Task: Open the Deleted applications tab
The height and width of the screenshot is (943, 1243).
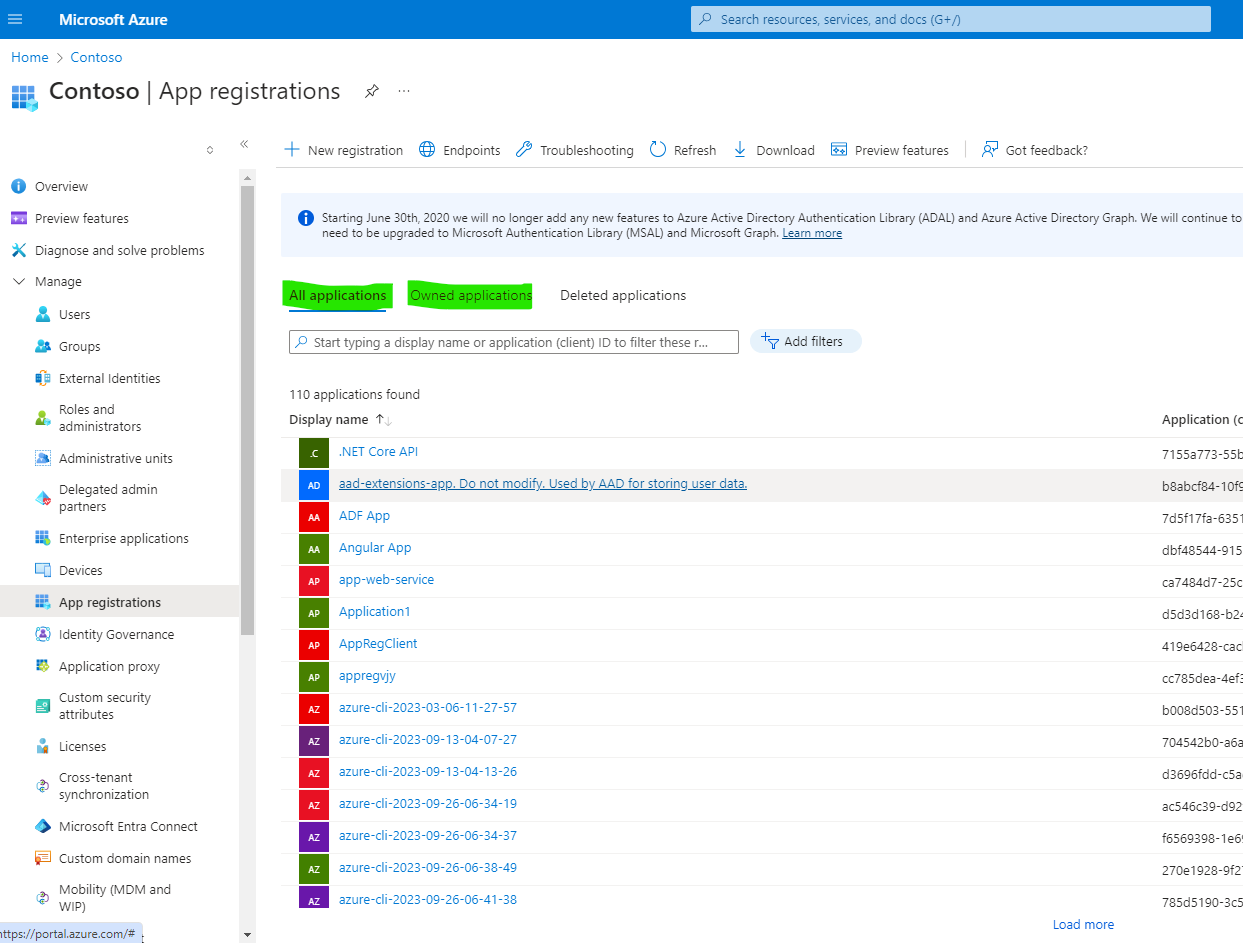Action: [622, 295]
